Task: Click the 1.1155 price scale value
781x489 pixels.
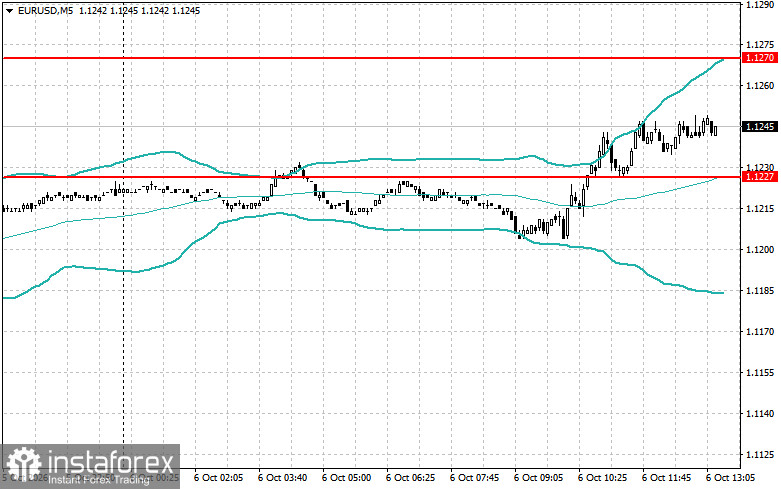Action: pyautogui.click(x=760, y=372)
